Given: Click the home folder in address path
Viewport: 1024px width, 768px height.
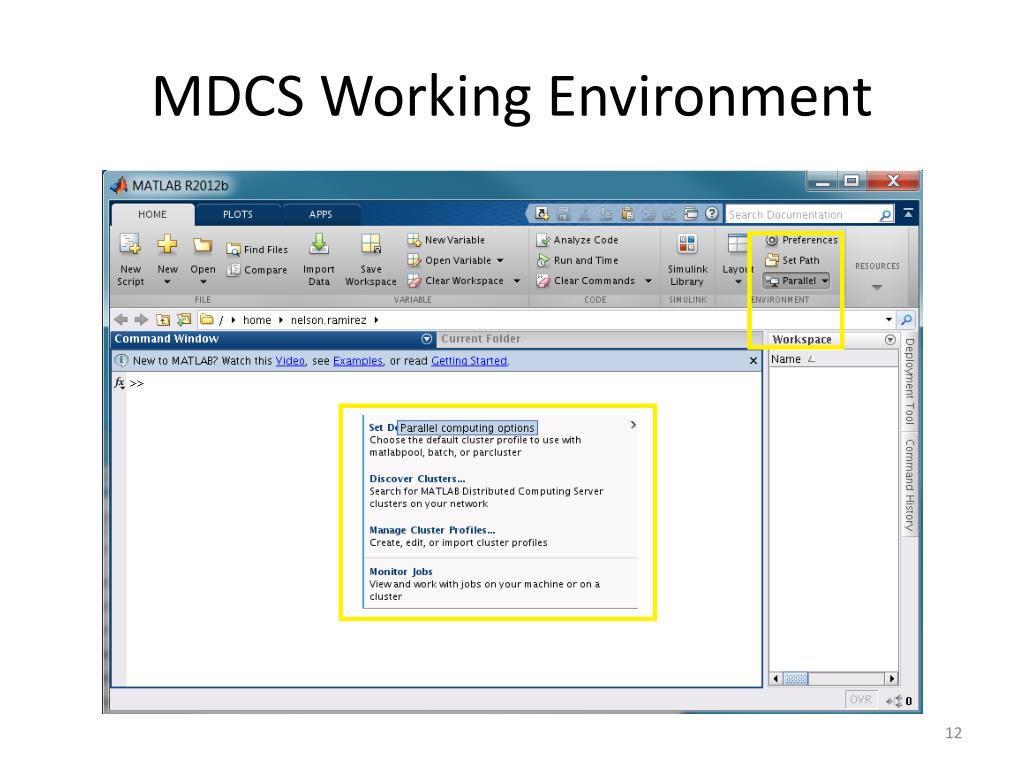Looking at the screenshot, I should coord(257,320).
